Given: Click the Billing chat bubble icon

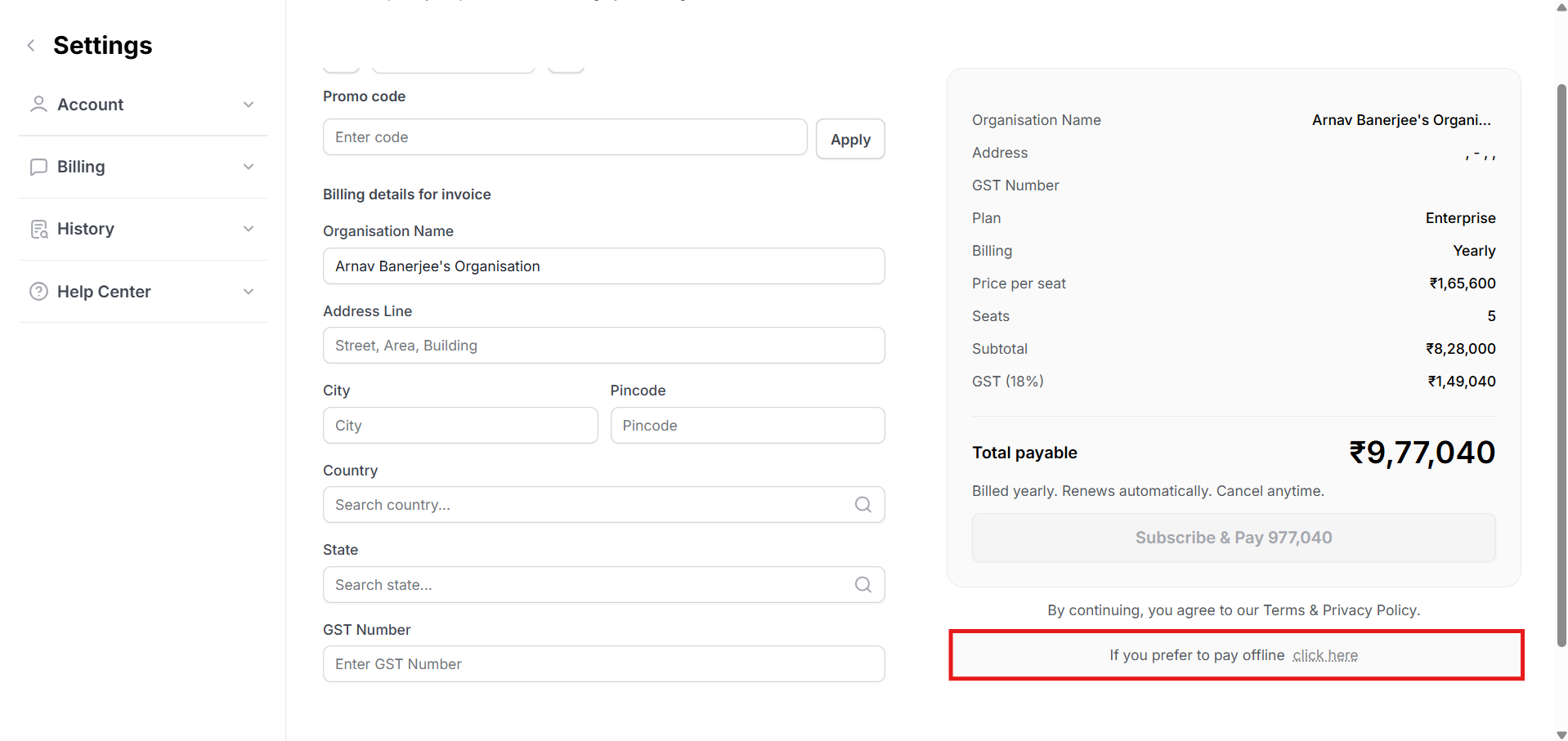Looking at the screenshot, I should click(38, 167).
